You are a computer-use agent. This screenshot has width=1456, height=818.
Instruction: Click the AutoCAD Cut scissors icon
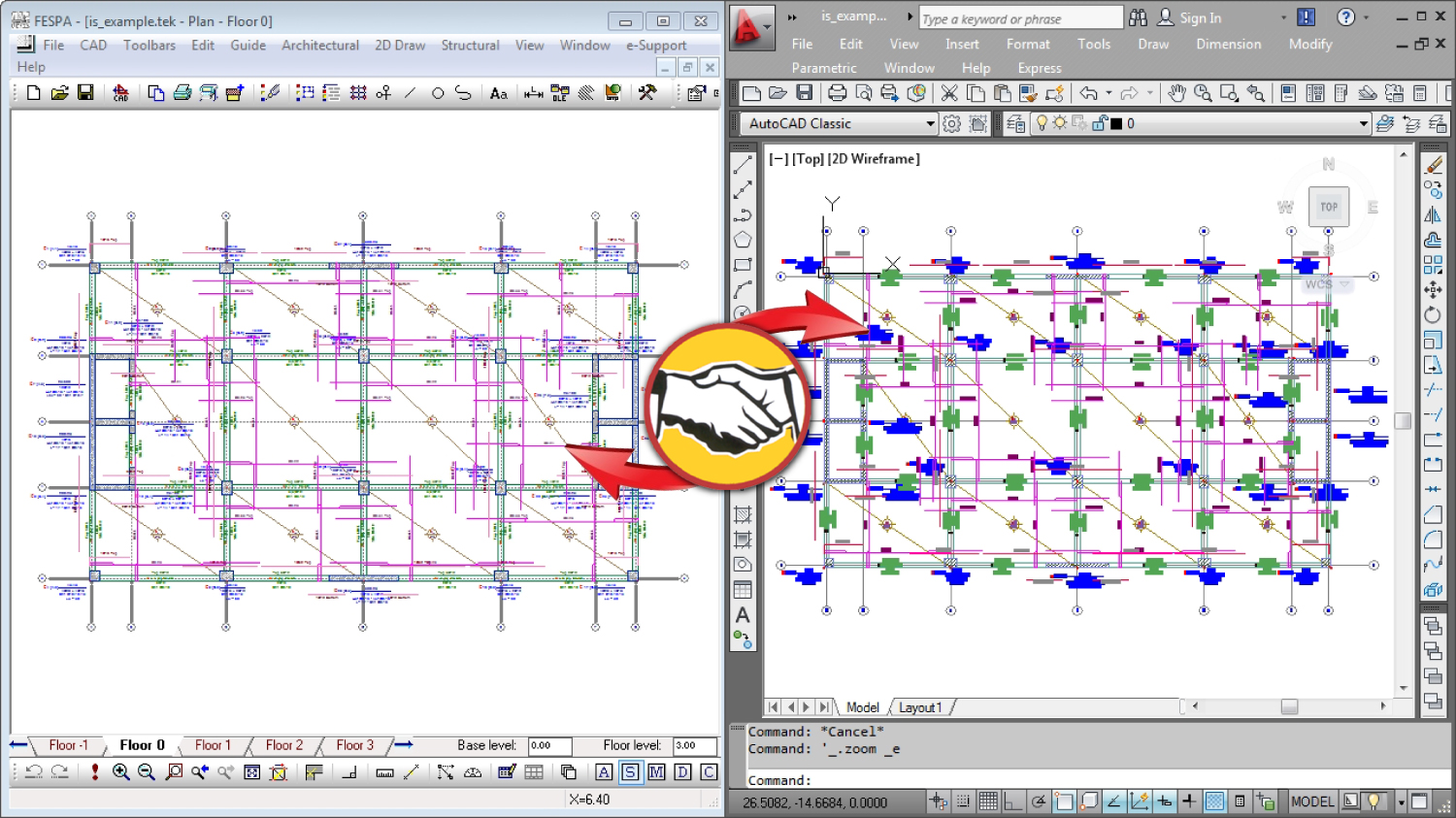pyautogui.click(x=949, y=93)
